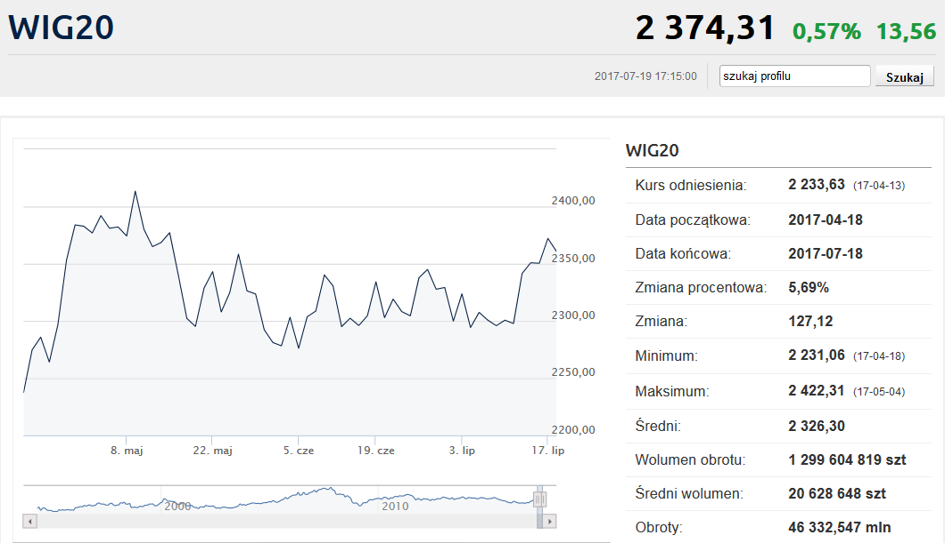Click the Szukaj search button
Viewport: 945px width, 543px height.
click(x=904, y=77)
